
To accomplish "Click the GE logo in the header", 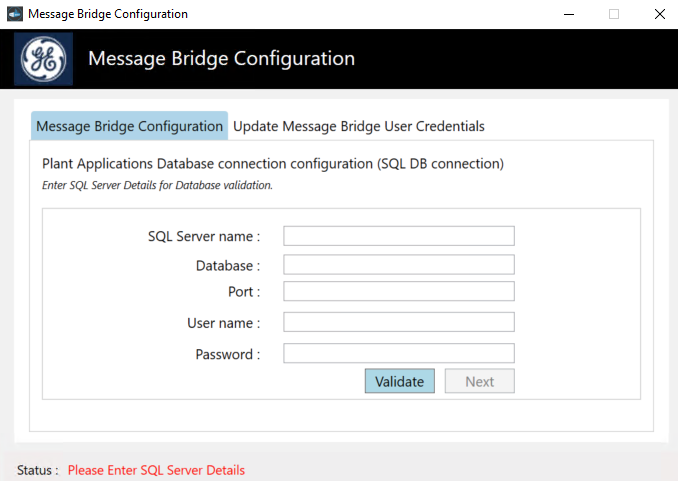I will pos(43,59).
